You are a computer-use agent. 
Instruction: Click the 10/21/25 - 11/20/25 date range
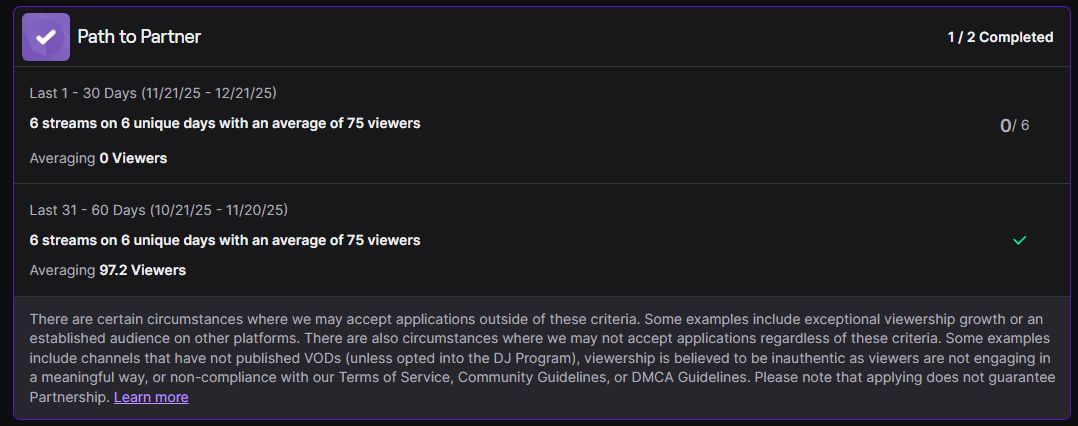click(x=218, y=210)
